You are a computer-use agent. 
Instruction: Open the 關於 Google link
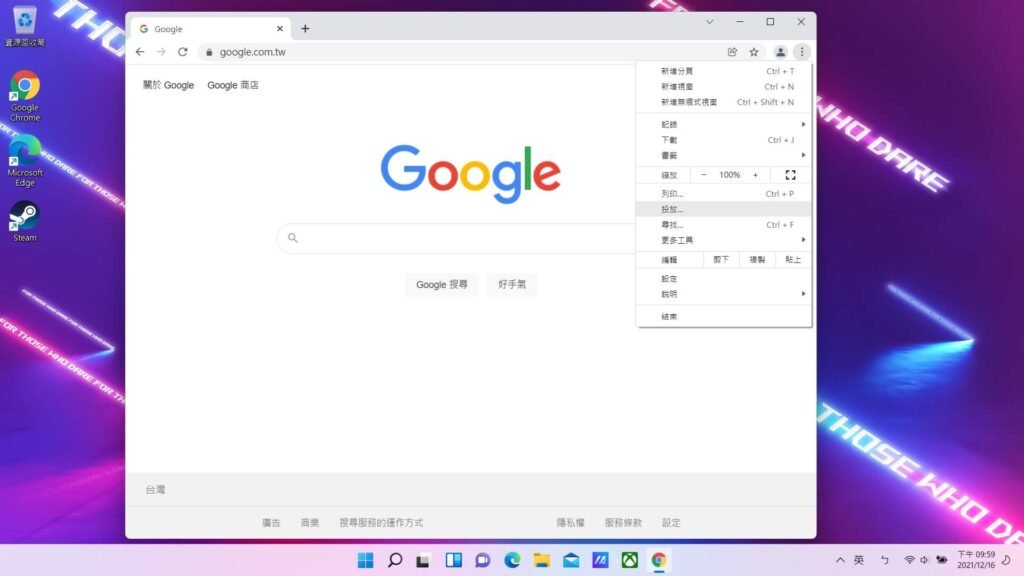168,85
